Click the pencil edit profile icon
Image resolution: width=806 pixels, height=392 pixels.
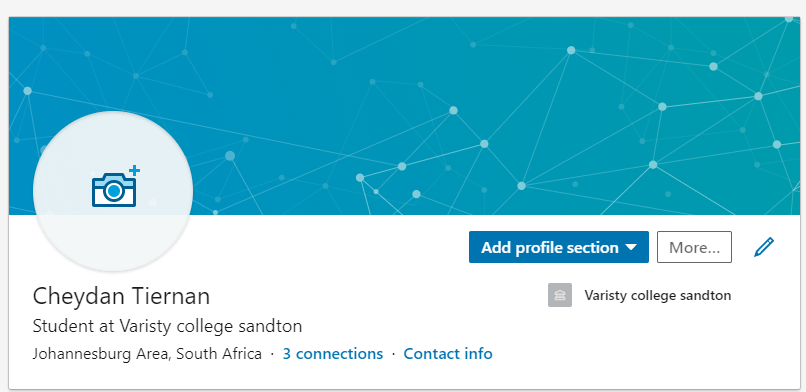[764, 247]
